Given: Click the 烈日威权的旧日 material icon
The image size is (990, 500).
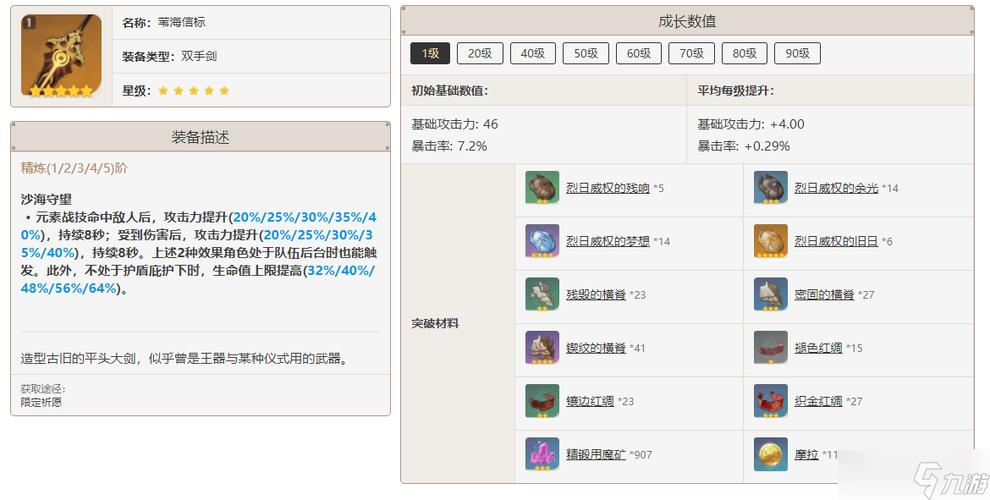Looking at the screenshot, I should [771, 241].
